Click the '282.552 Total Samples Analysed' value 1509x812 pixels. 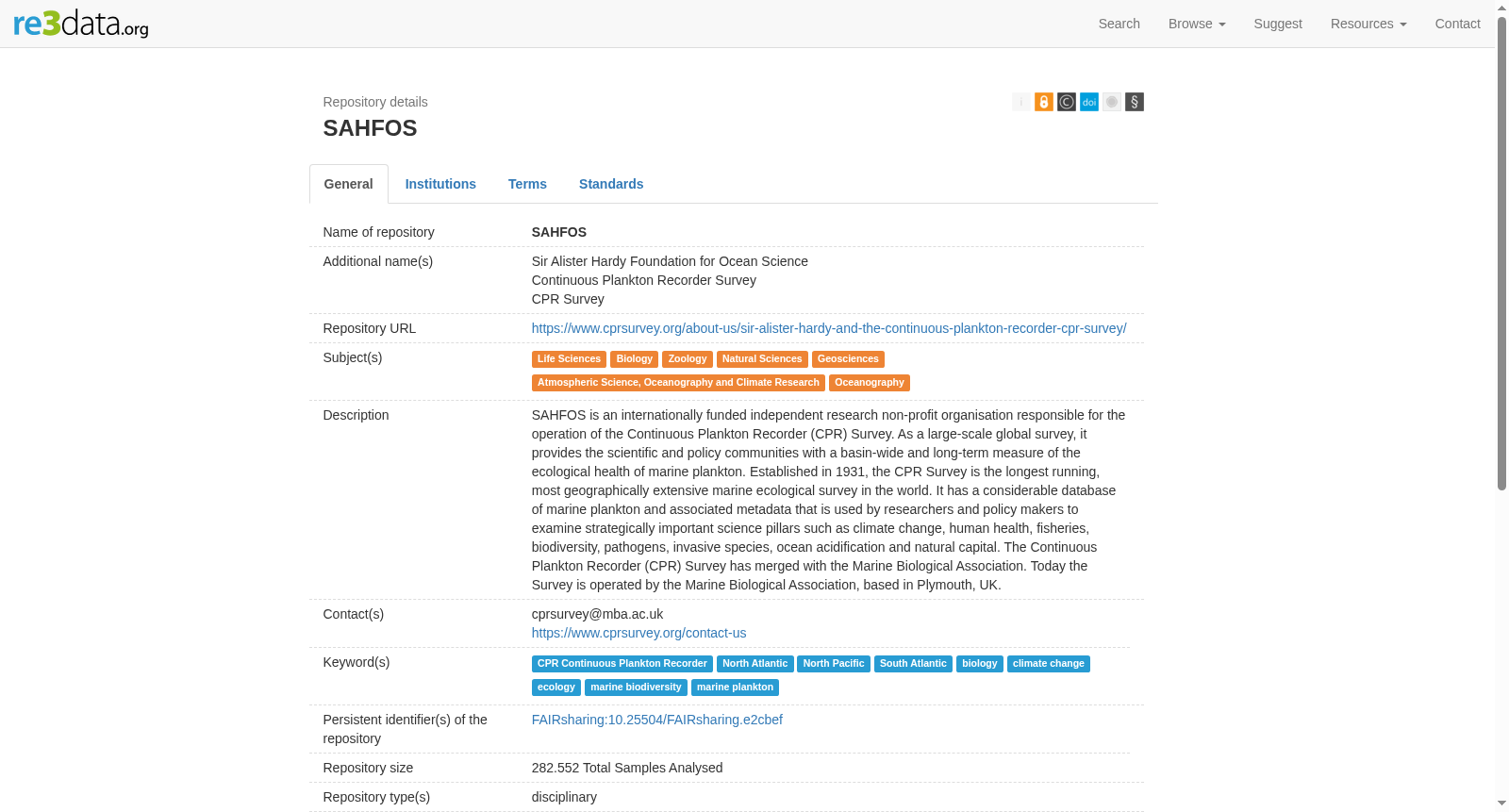click(x=627, y=768)
